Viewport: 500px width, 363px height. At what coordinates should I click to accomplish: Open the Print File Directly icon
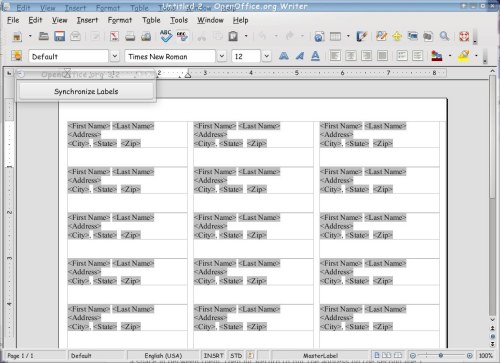[130, 36]
